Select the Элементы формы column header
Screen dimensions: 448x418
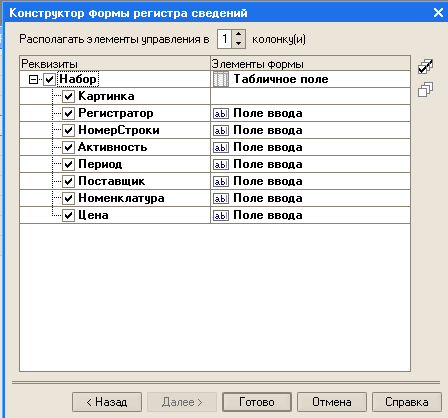click(x=310, y=63)
